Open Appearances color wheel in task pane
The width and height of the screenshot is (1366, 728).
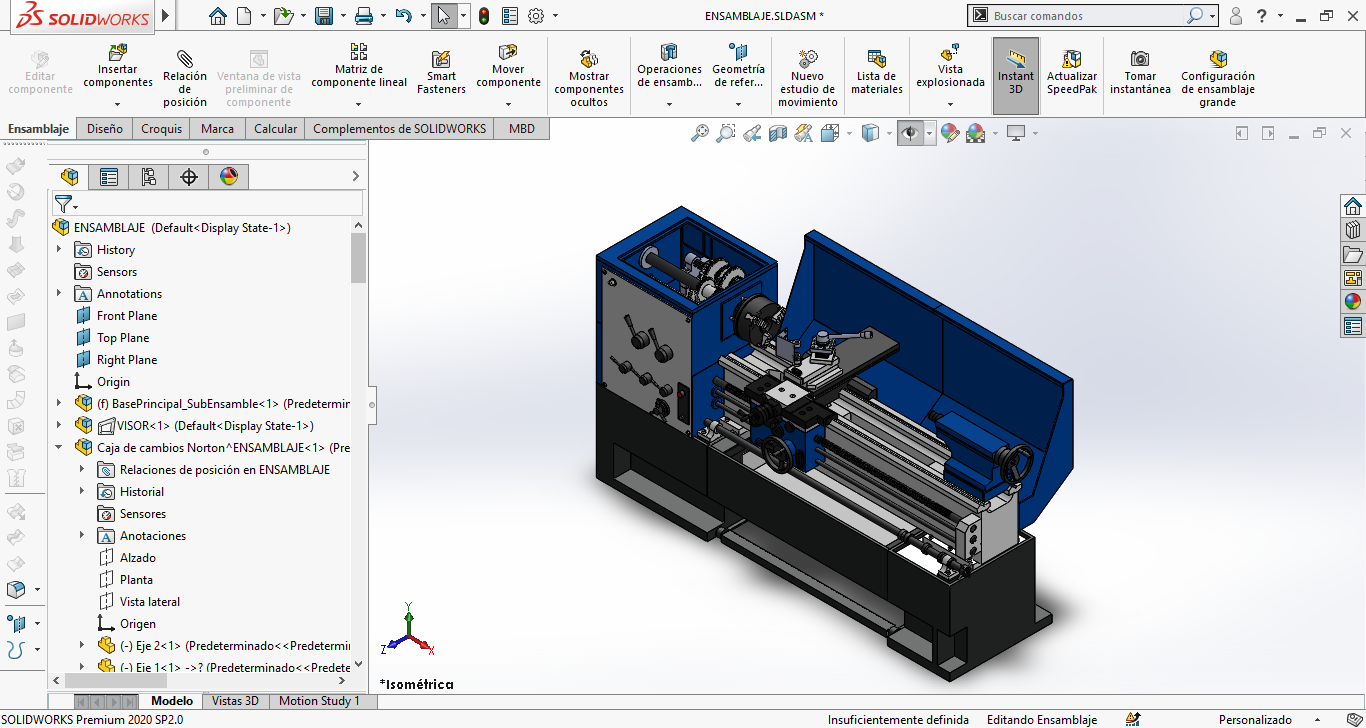pos(1353,301)
